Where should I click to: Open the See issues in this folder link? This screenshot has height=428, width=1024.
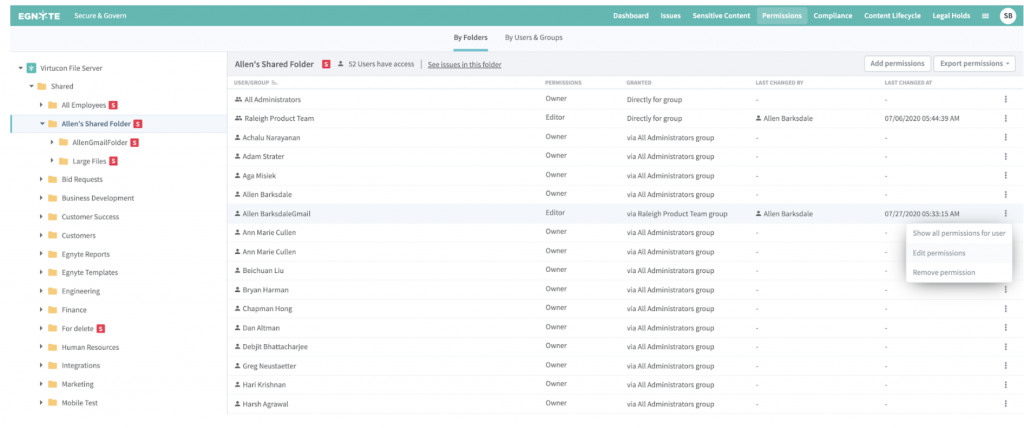coord(464,64)
